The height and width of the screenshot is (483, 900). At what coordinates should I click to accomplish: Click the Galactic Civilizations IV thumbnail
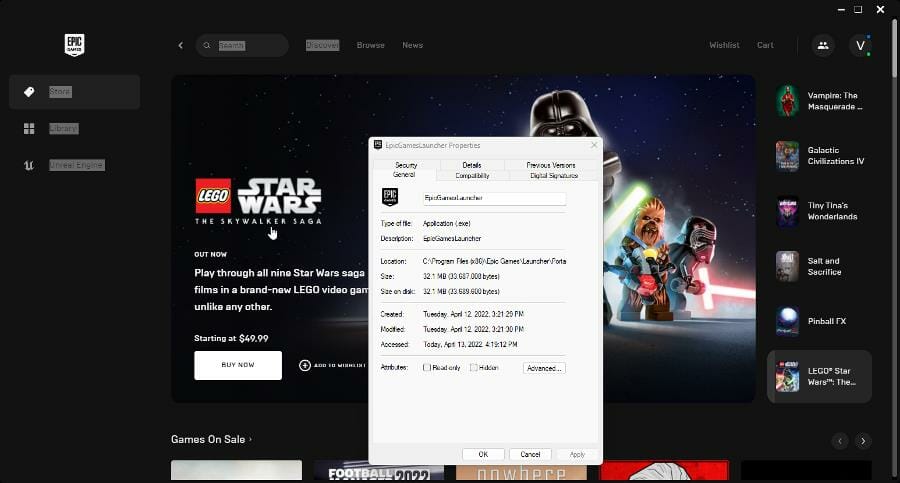[787, 156]
